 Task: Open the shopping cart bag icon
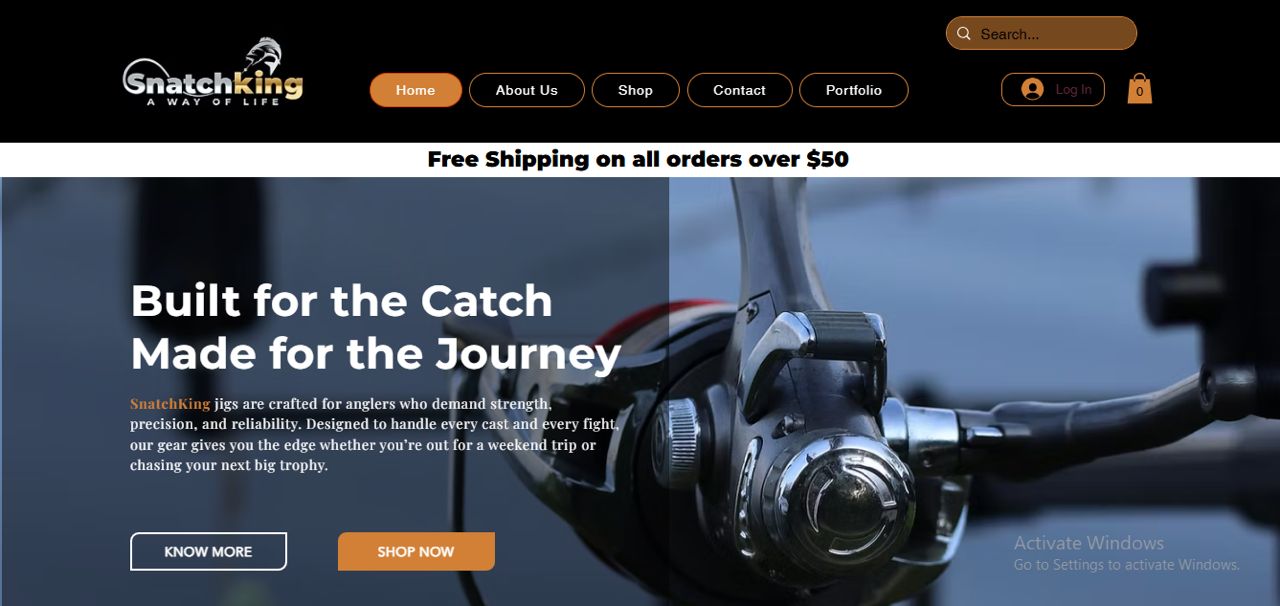(1139, 89)
